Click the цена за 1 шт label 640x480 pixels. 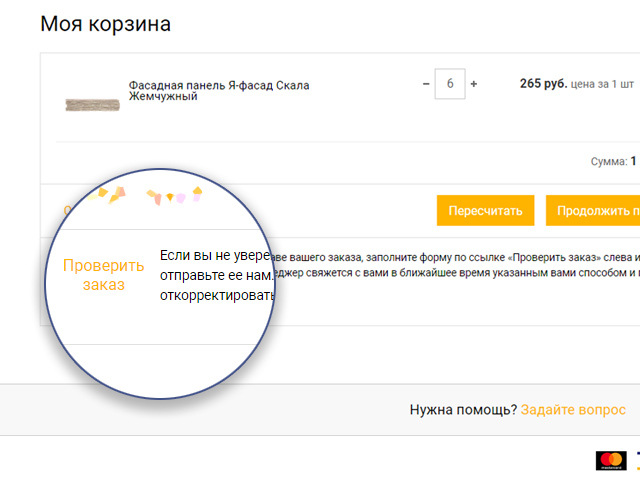[x=603, y=84]
